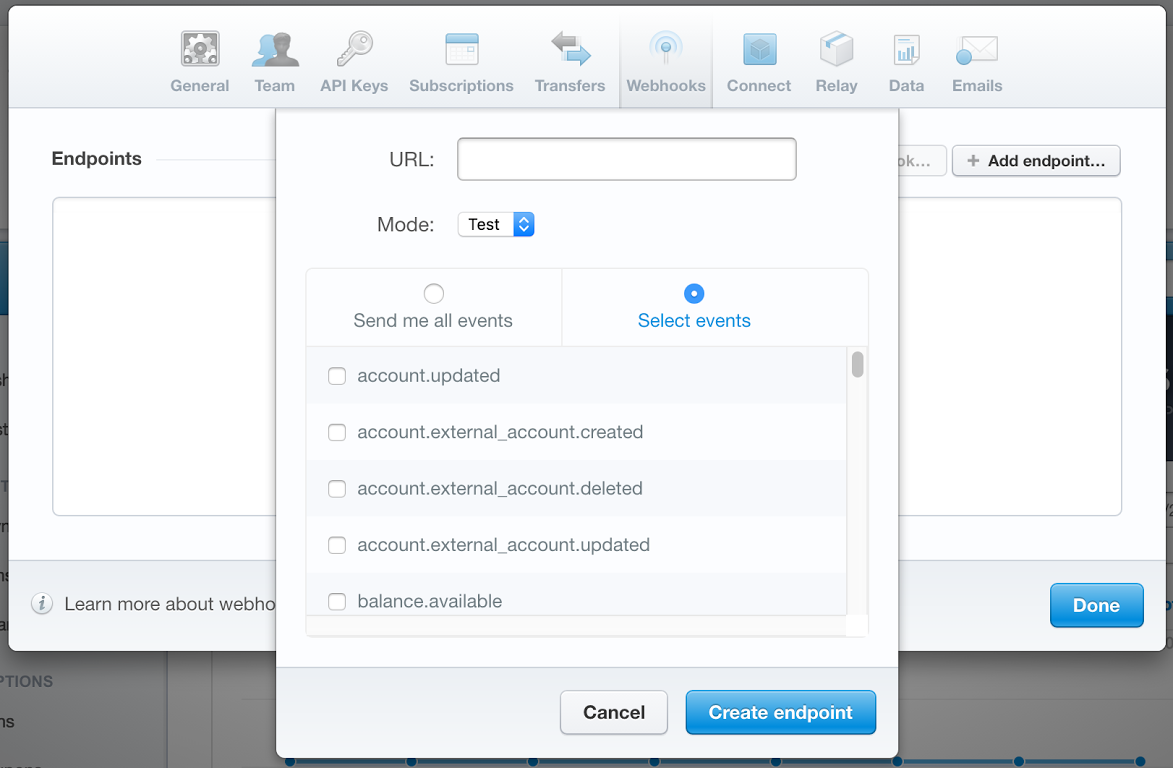The image size is (1173, 768).
Task: Switch to the Subscriptions tab label
Action: [462, 86]
